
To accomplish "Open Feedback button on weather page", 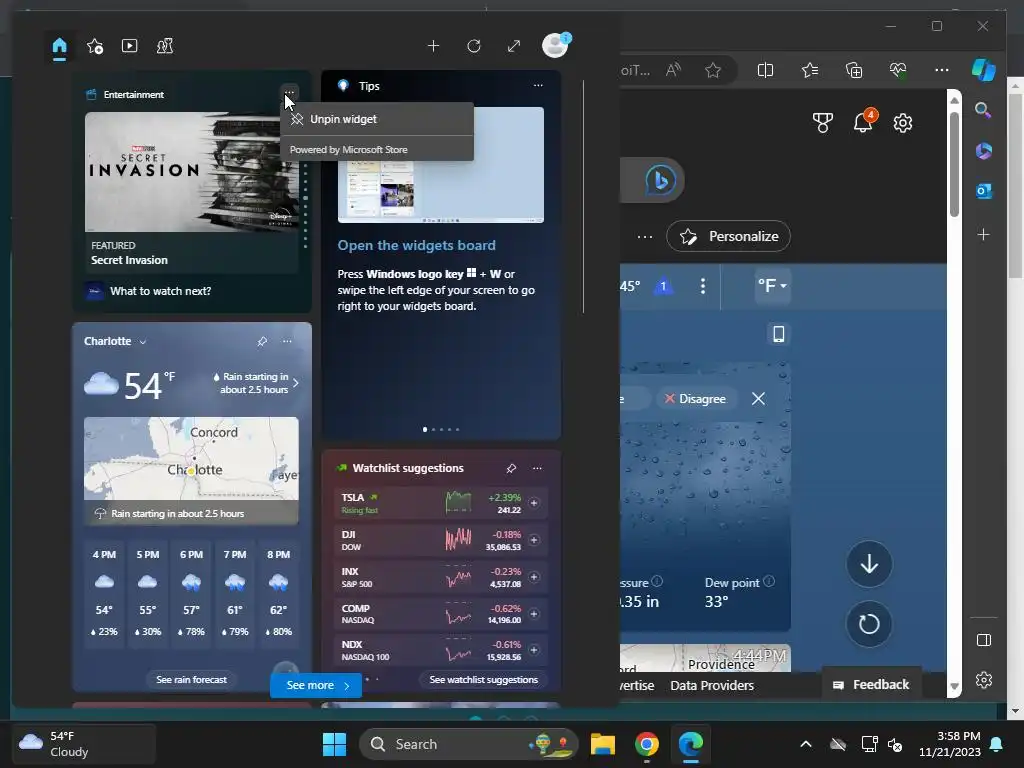I will click(871, 684).
